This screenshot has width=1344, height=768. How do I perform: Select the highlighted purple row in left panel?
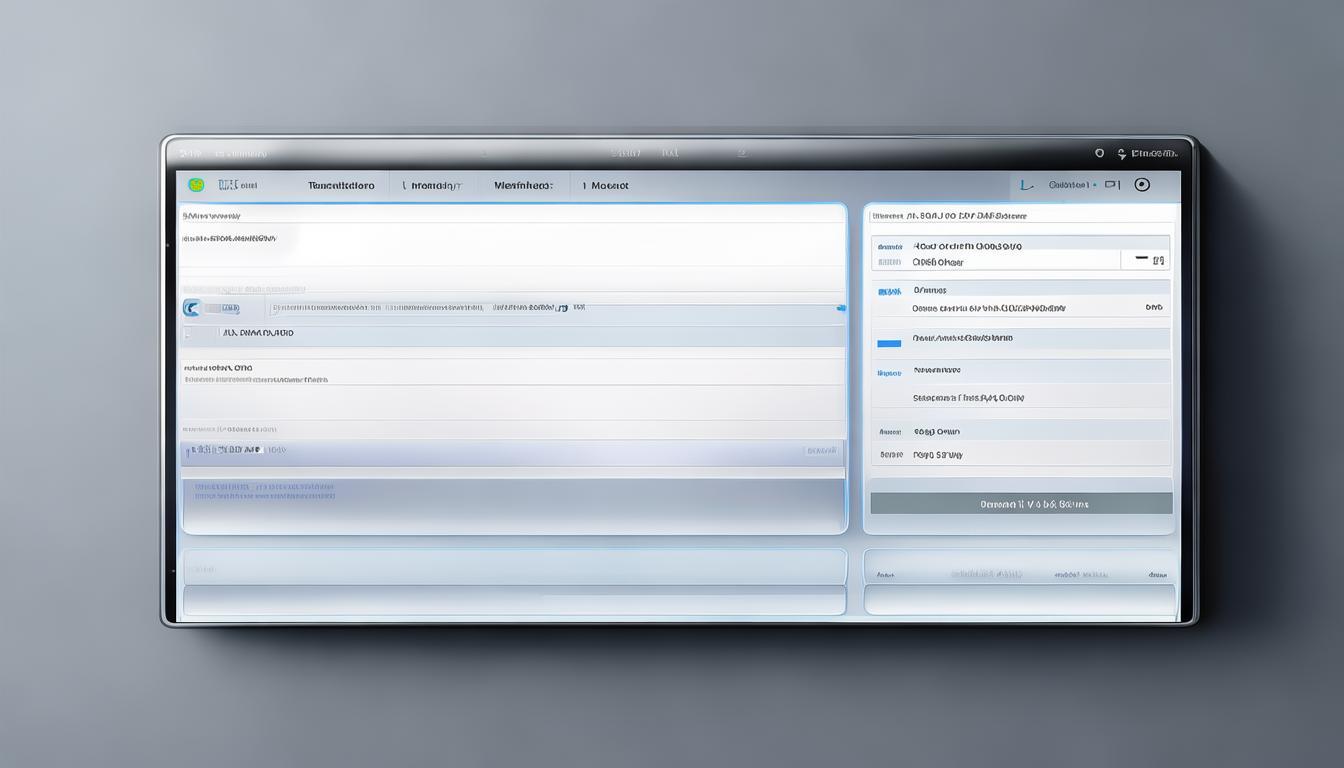[x=512, y=452]
